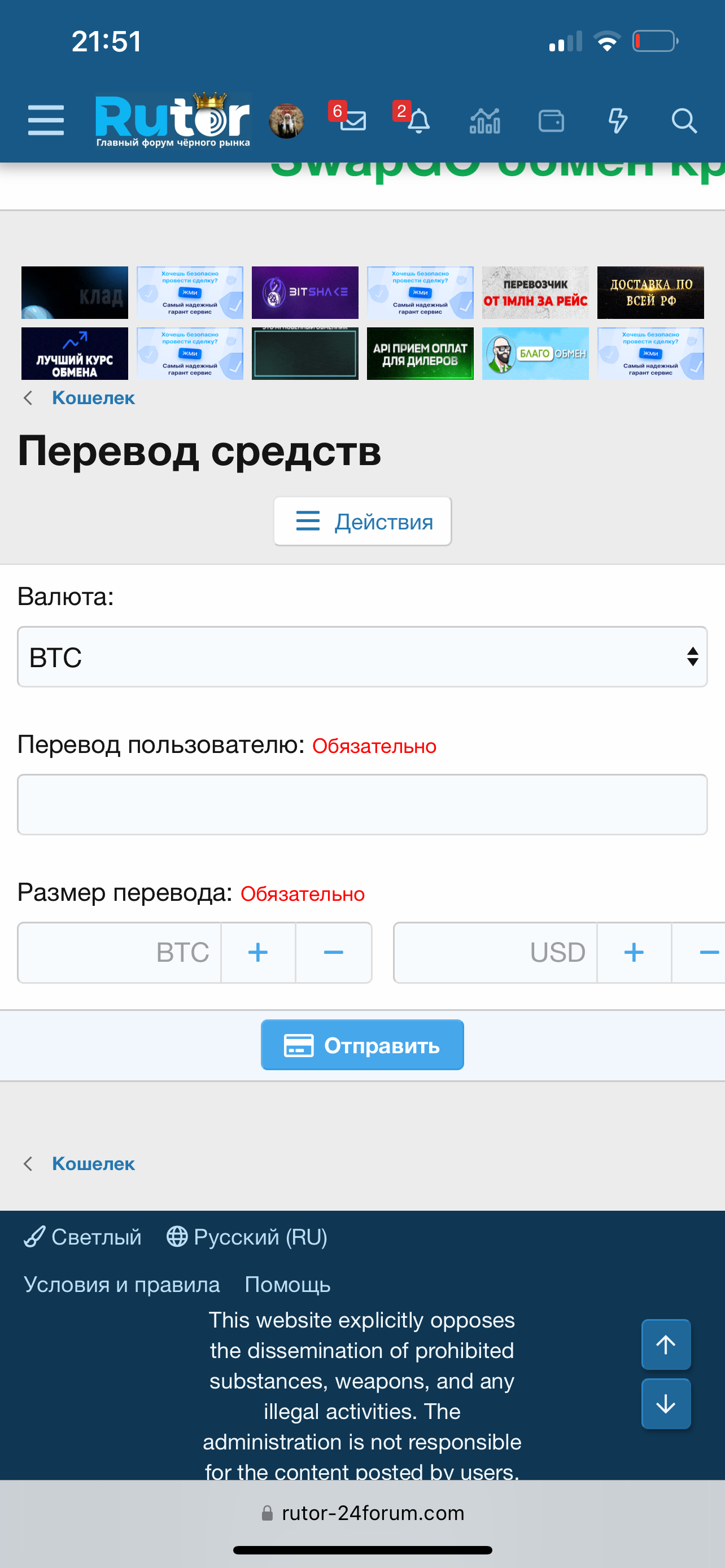
Task: Tap the wallet icon in the header
Action: (x=551, y=121)
